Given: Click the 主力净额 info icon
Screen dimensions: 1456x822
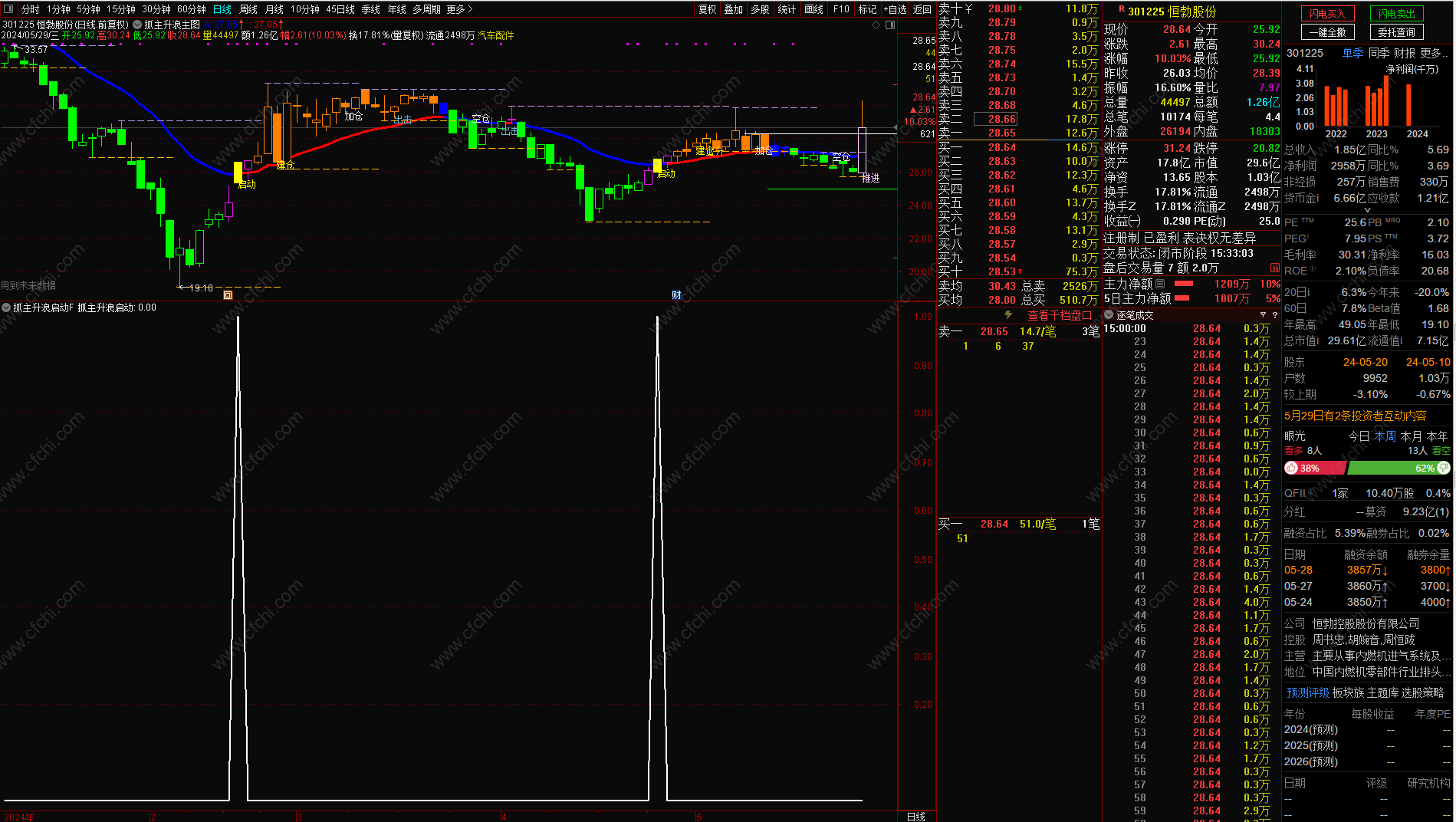Looking at the screenshot, I should [1160, 284].
